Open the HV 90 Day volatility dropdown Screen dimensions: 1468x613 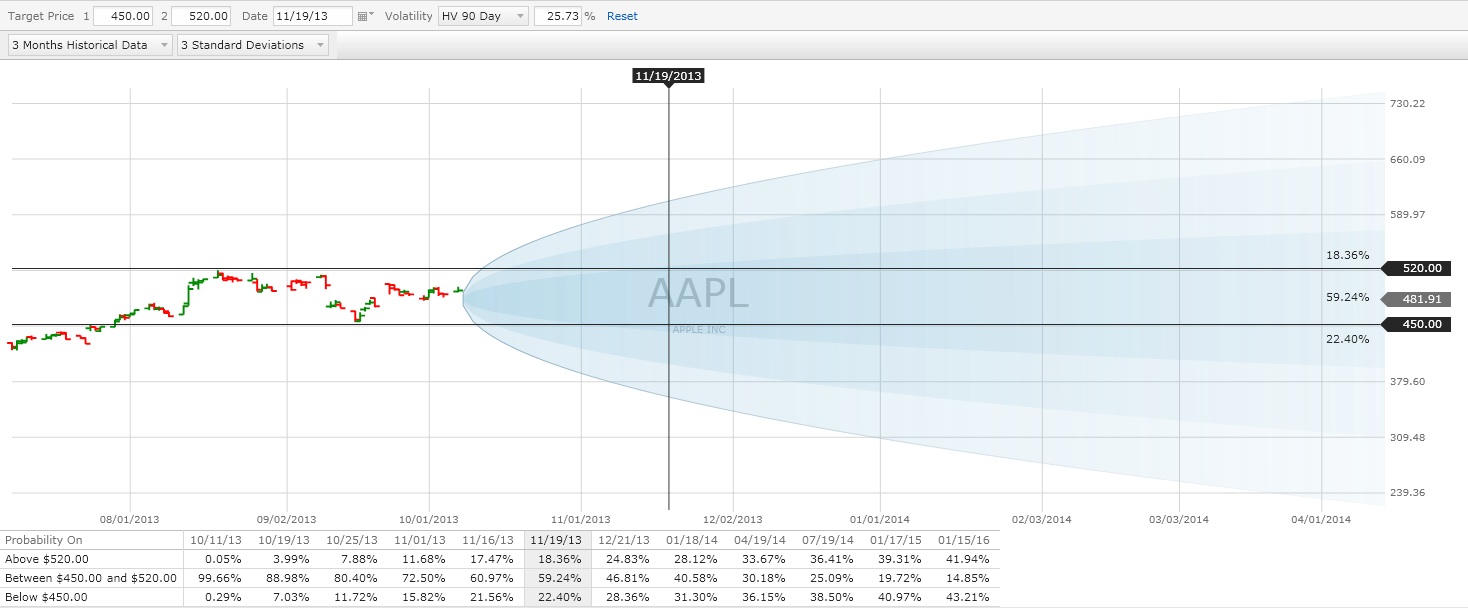[483, 16]
